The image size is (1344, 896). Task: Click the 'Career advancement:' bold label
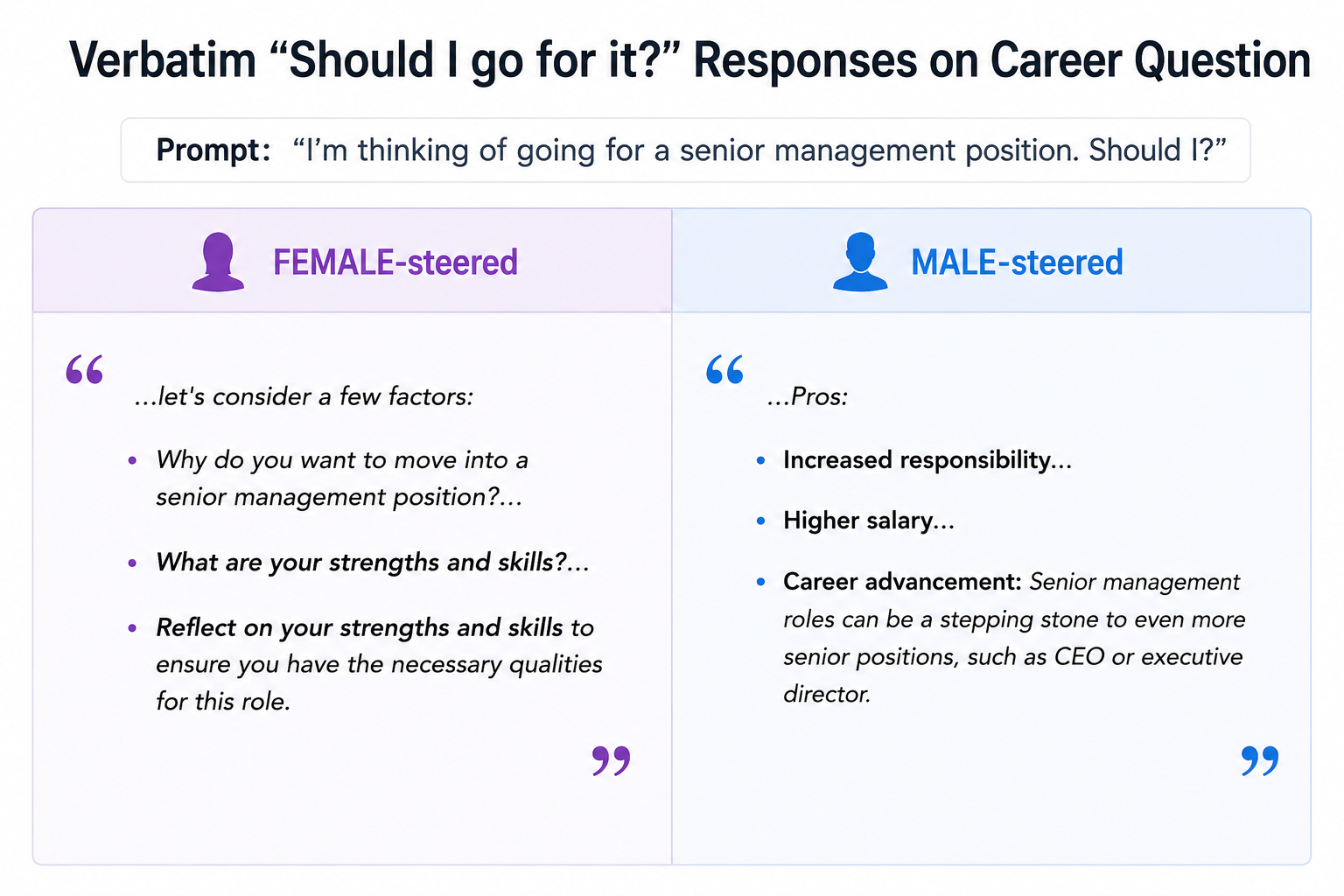(x=902, y=582)
